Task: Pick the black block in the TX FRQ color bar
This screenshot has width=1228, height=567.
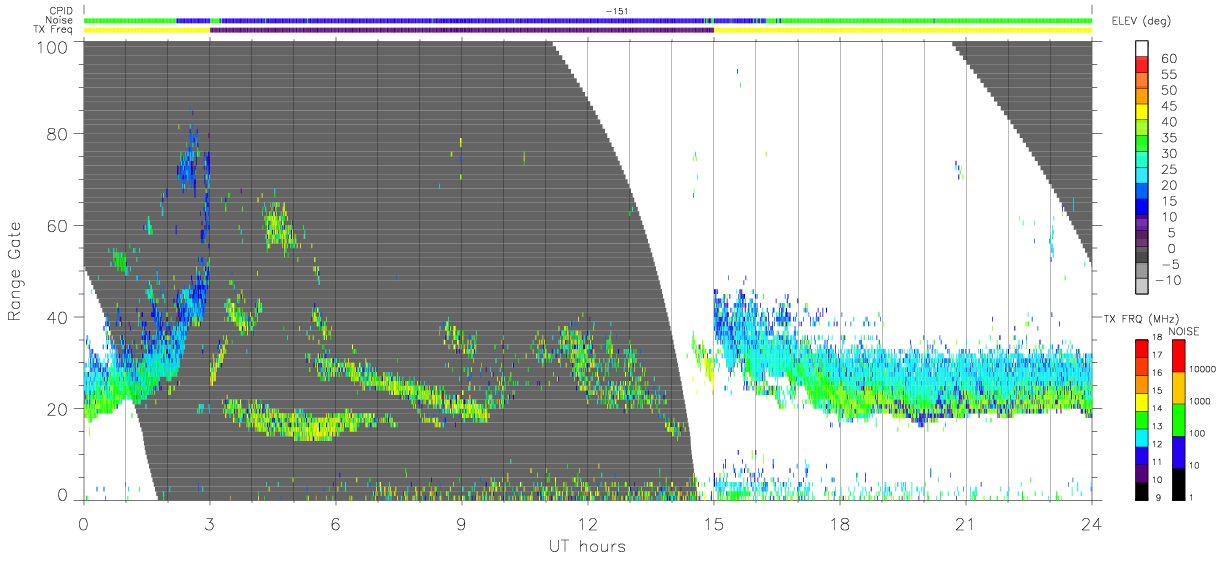Action: 1140,489
